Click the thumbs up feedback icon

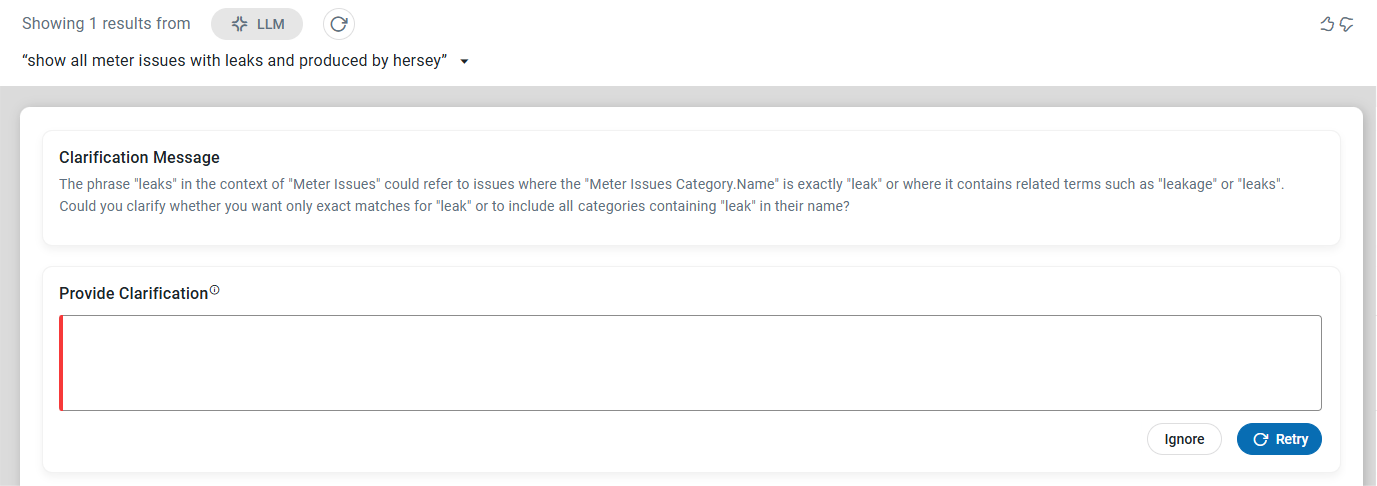tap(1328, 24)
